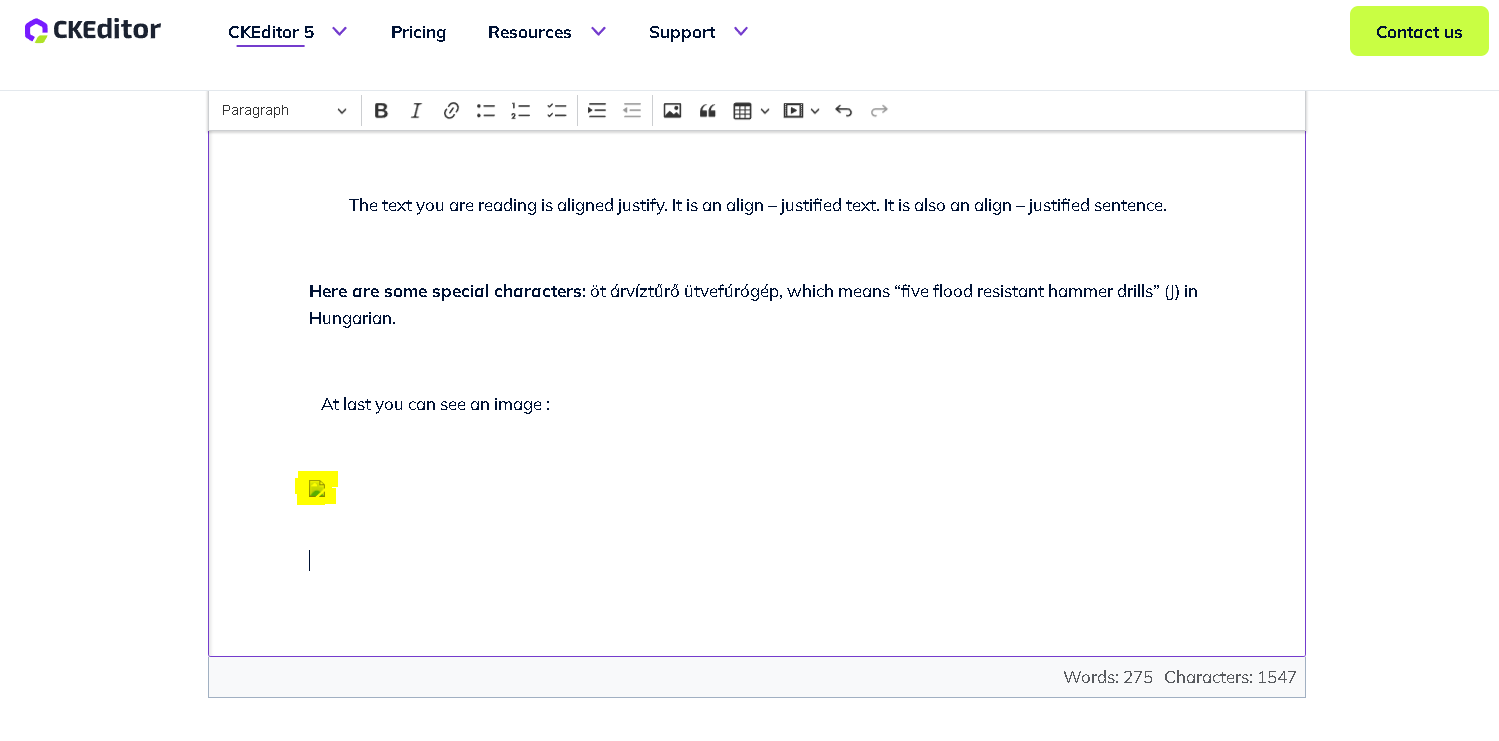Apply a block quote
1499x741 pixels.
coord(707,110)
